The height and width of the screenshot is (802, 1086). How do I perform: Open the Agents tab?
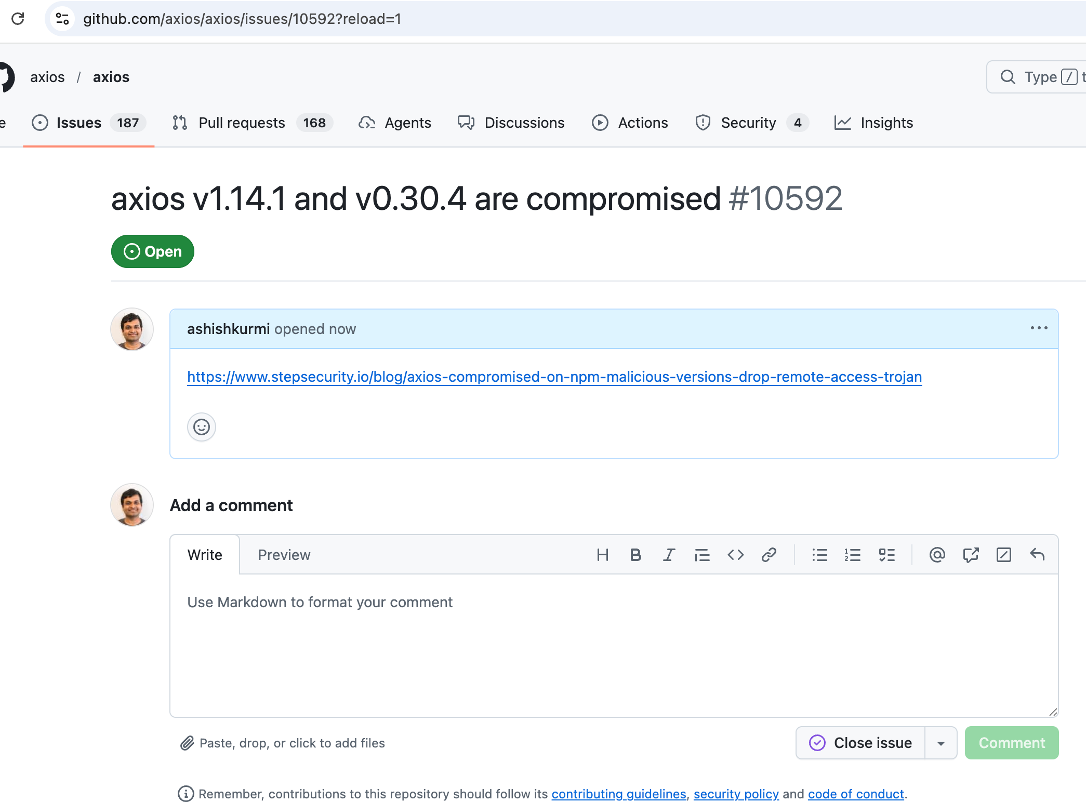pyautogui.click(x=395, y=123)
